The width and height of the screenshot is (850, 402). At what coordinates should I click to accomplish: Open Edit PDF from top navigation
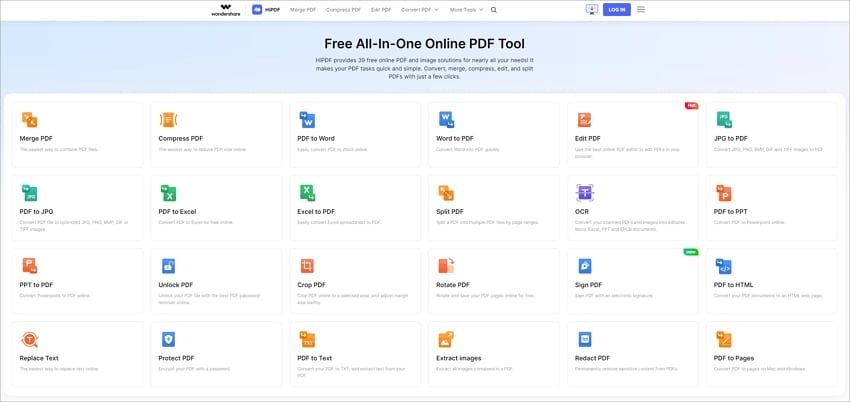tap(381, 9)
